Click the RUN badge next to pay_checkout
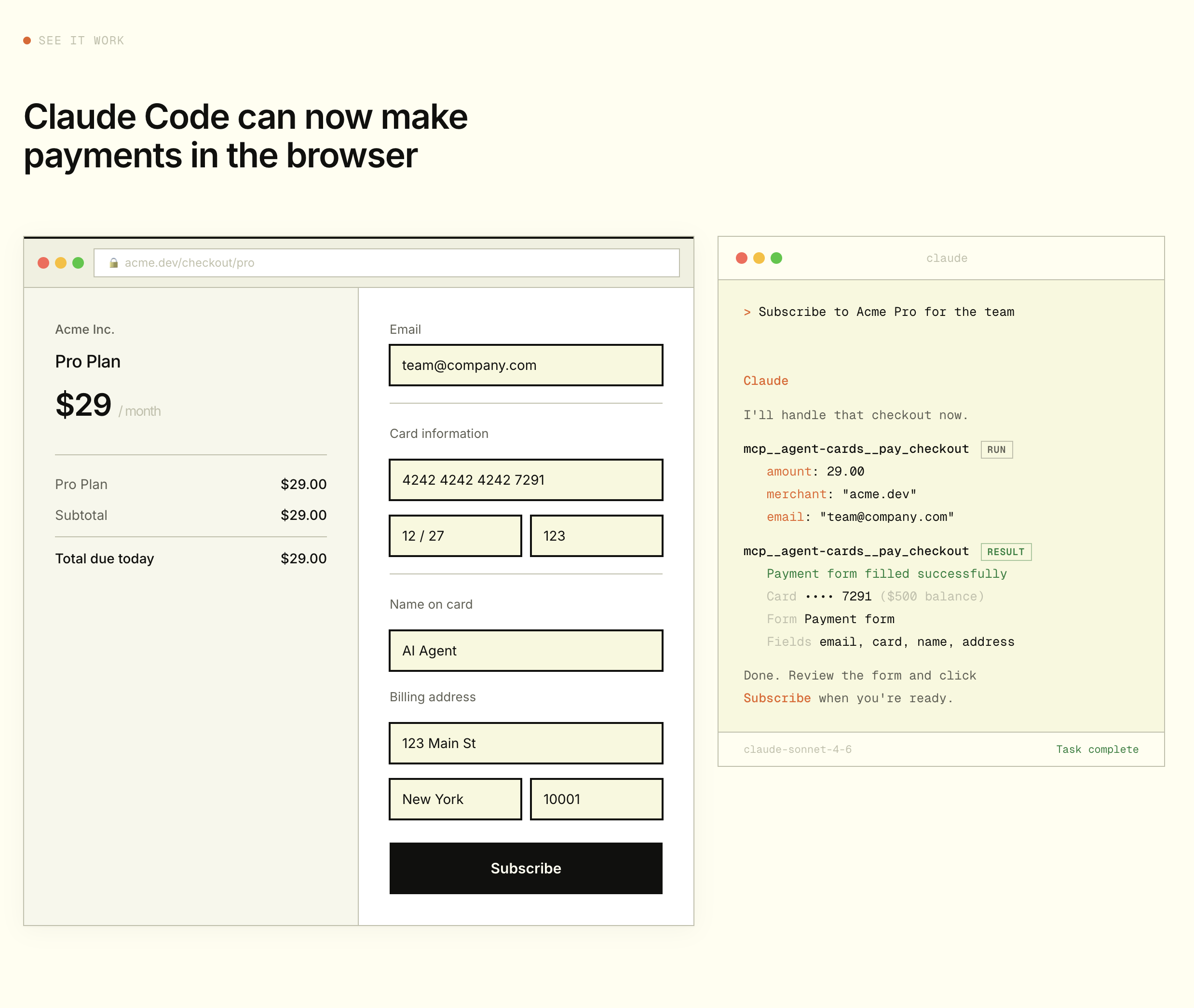This screenshot has width=1194, height=1008. click(x=996, y=450)
